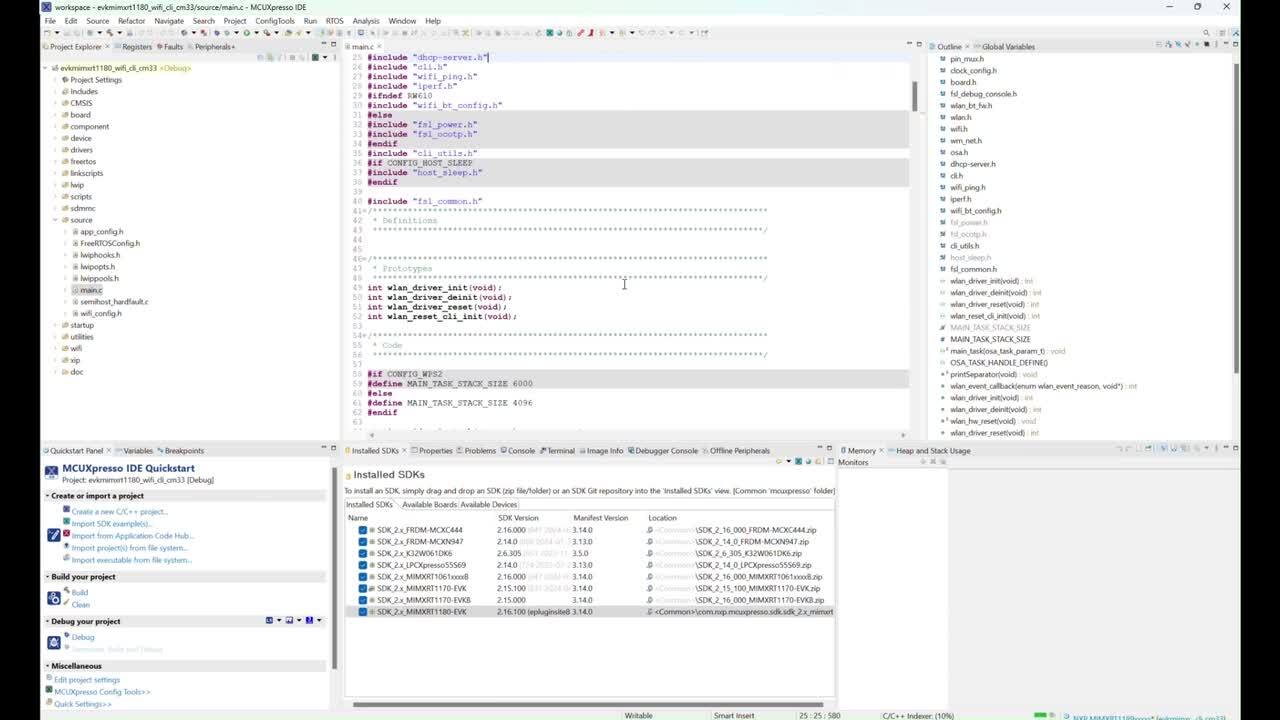This screenshot has height=720, width=1280.
Task: Toggle the SDK_2.x_K32W061DK6 checkbox
Action: pos(362,553)
